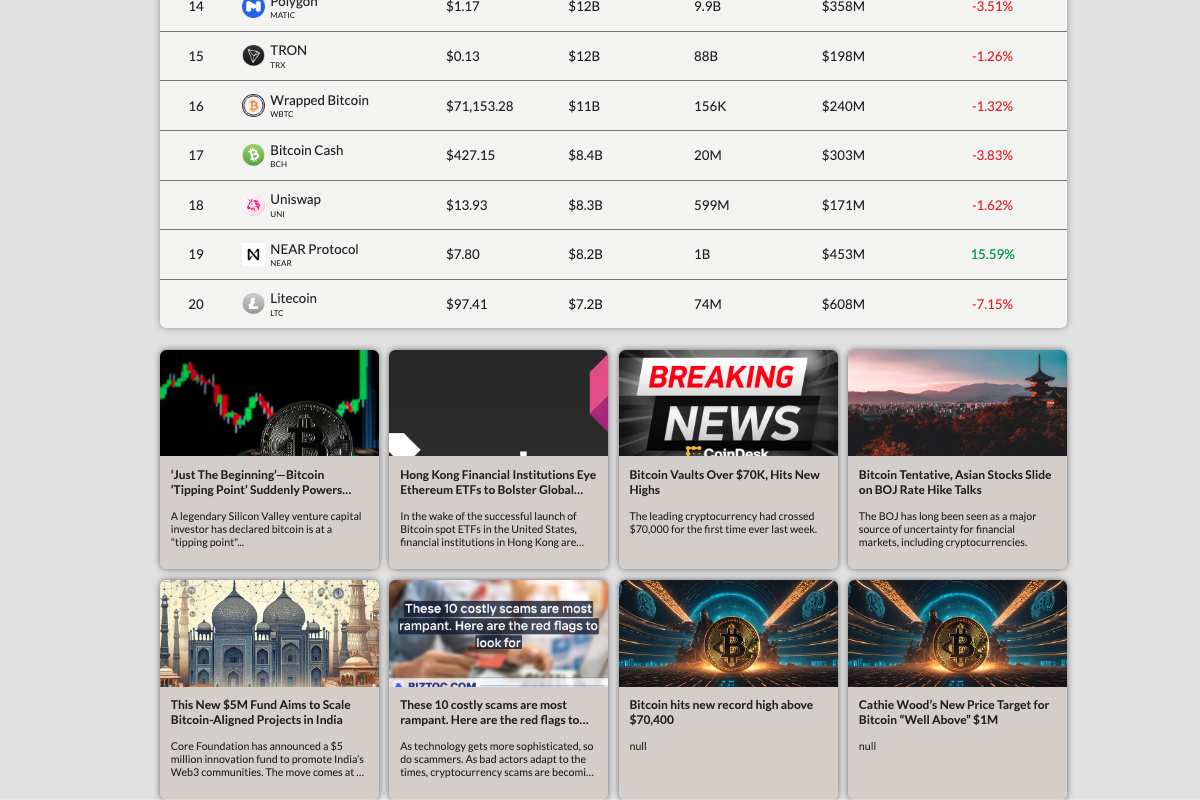This screenshot has width=1200, height=800.
Task: Click the 15.59% NEAR change value
Action: [992, 254]
